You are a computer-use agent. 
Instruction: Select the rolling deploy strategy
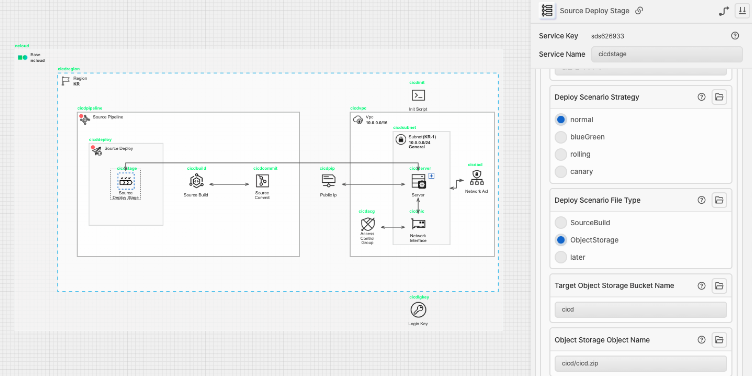point(561,154)
